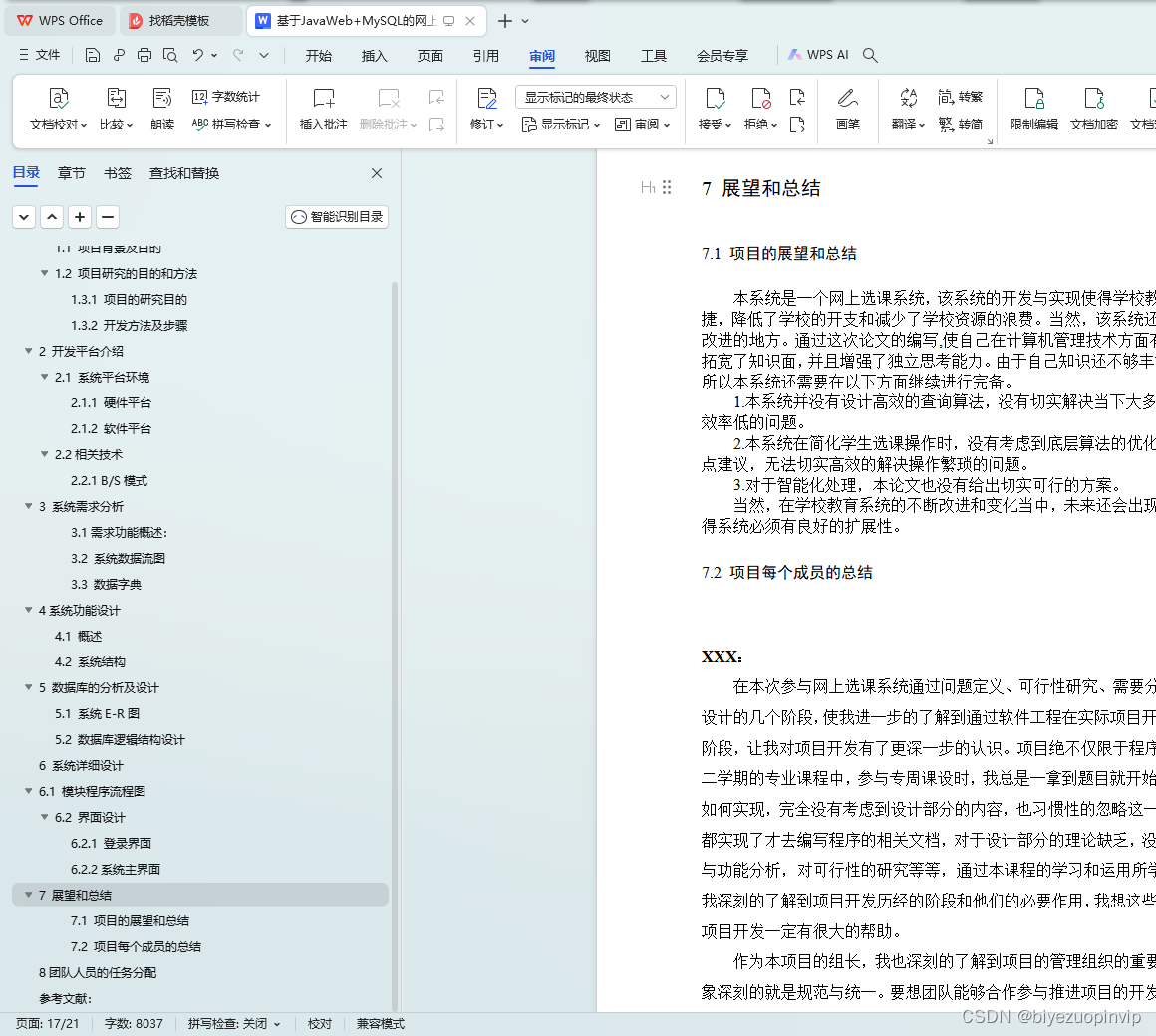Click the 智能识别目录 smart outline button

click(337, 216)
